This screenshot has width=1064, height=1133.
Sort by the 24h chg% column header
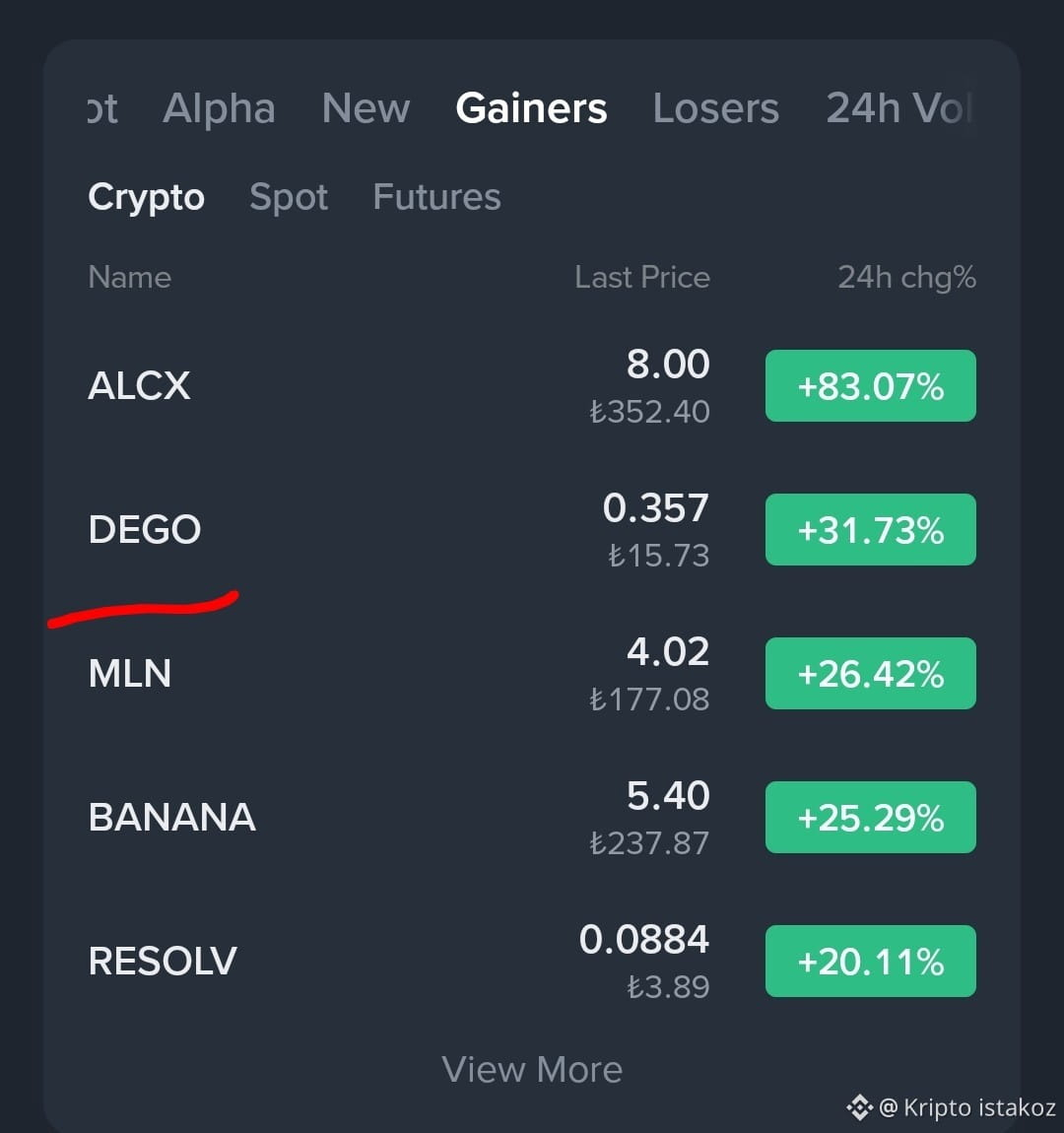click(x=906, y=278)
